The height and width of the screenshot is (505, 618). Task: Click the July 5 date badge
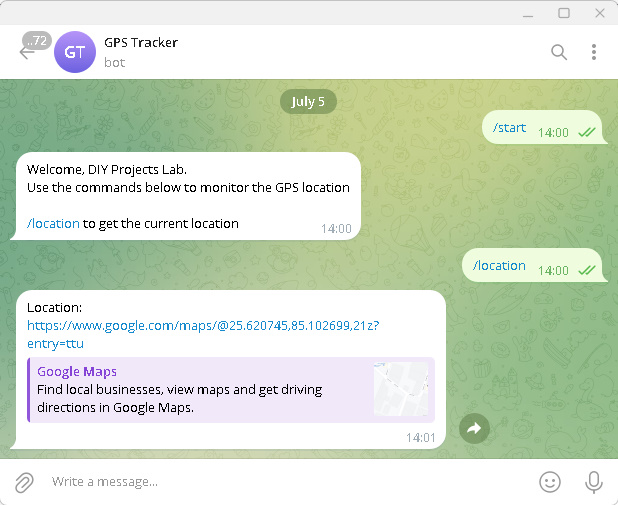(x=308, y=102)
